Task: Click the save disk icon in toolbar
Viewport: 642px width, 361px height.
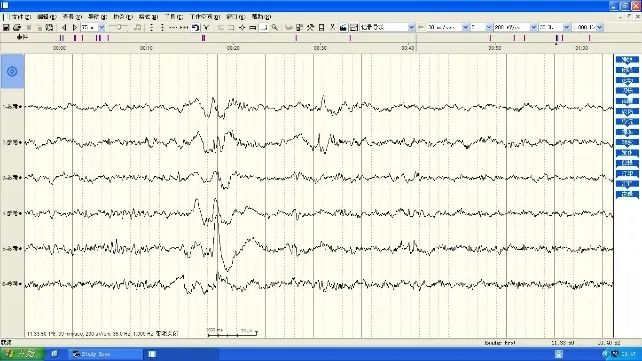Action: [6, 27]
